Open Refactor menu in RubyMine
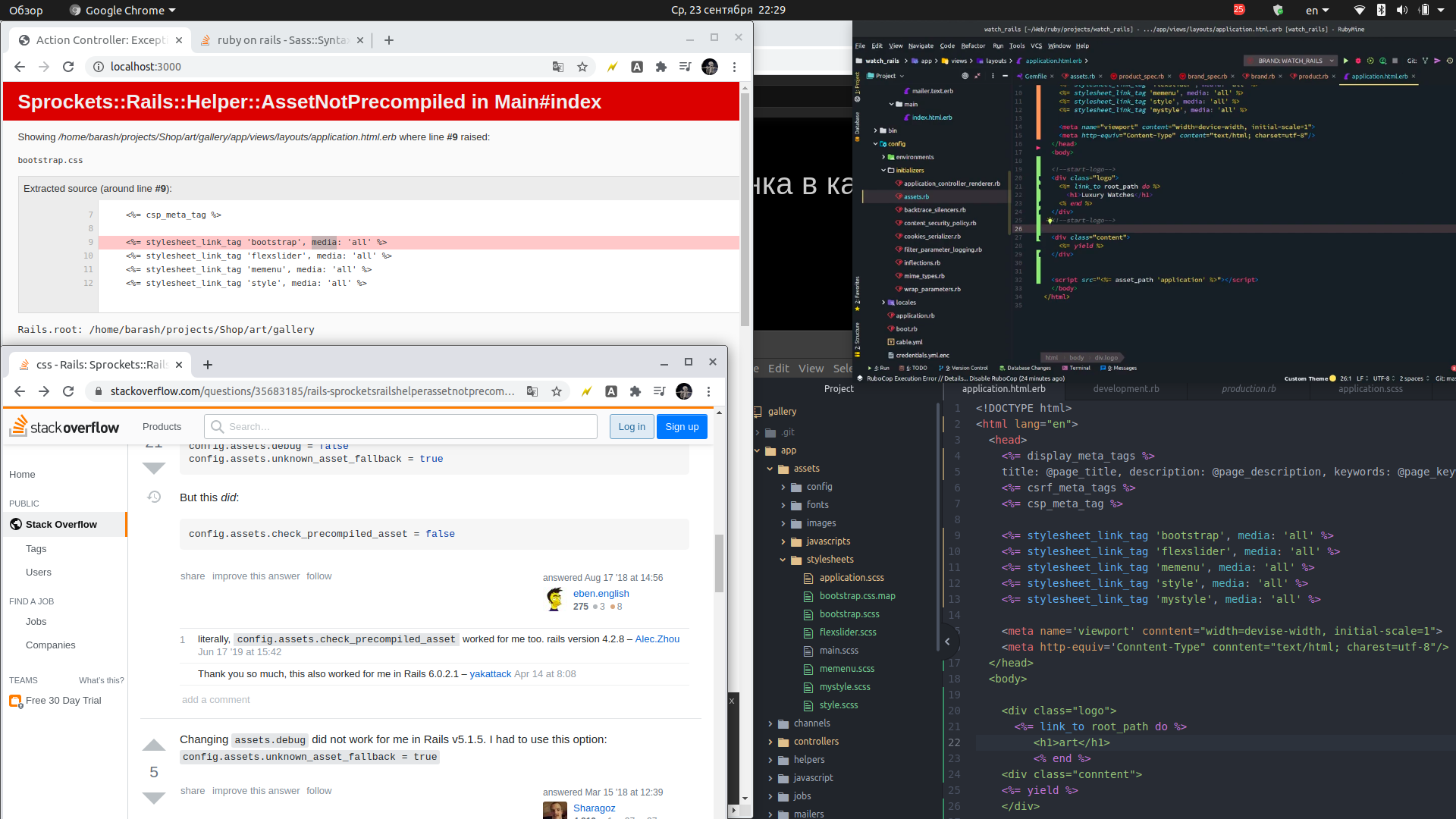1456x819 pixels. pos(973,45)
